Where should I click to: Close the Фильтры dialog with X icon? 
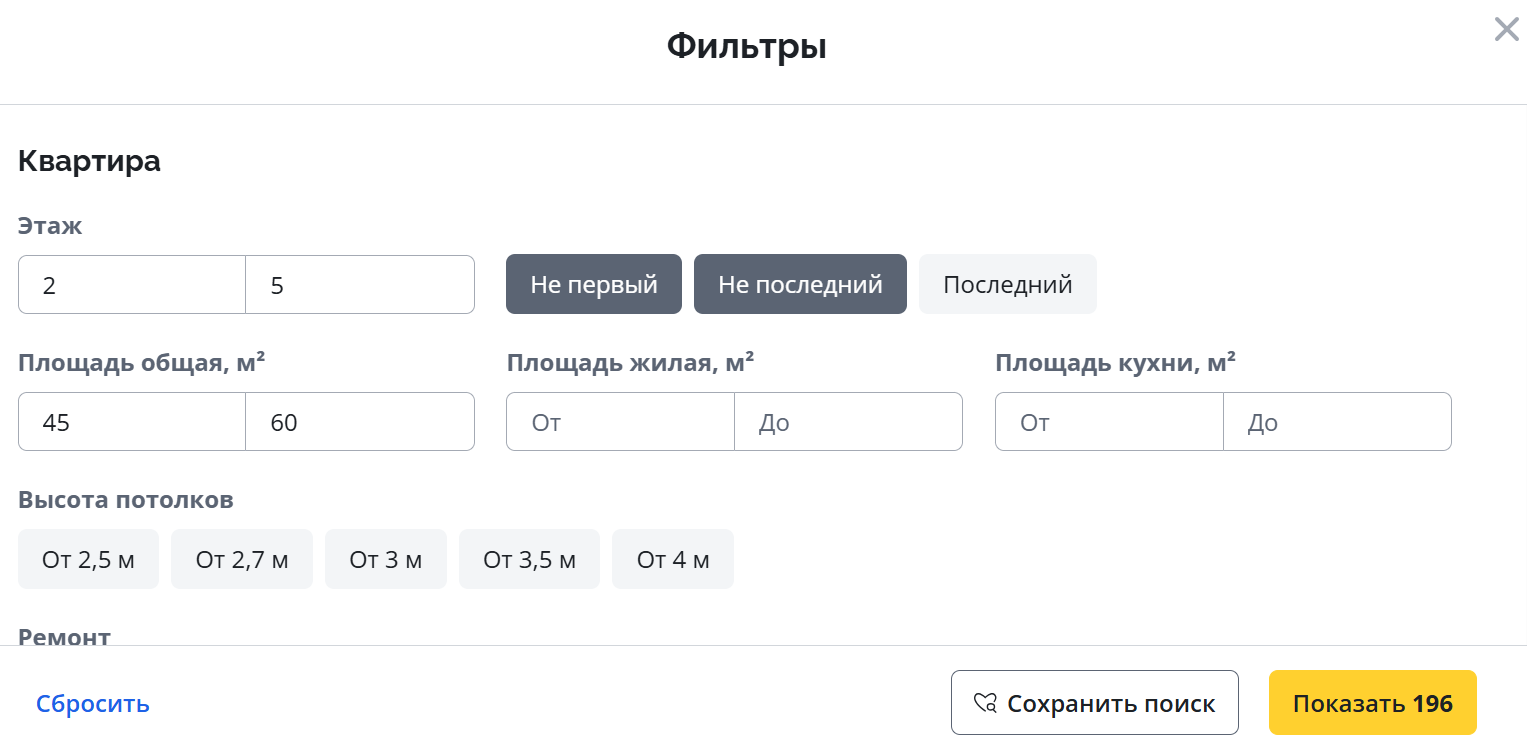coord(1506,30)
